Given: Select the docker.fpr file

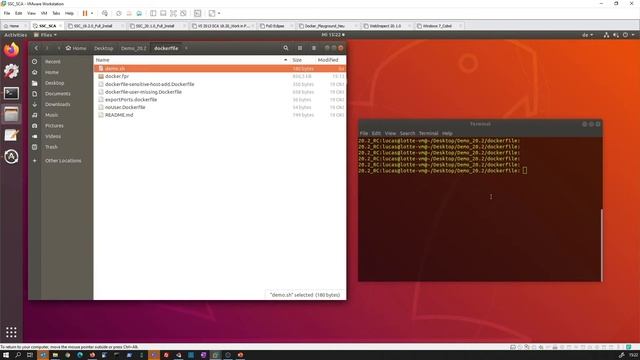Looking at the screenshot, I should click(220, 76).
